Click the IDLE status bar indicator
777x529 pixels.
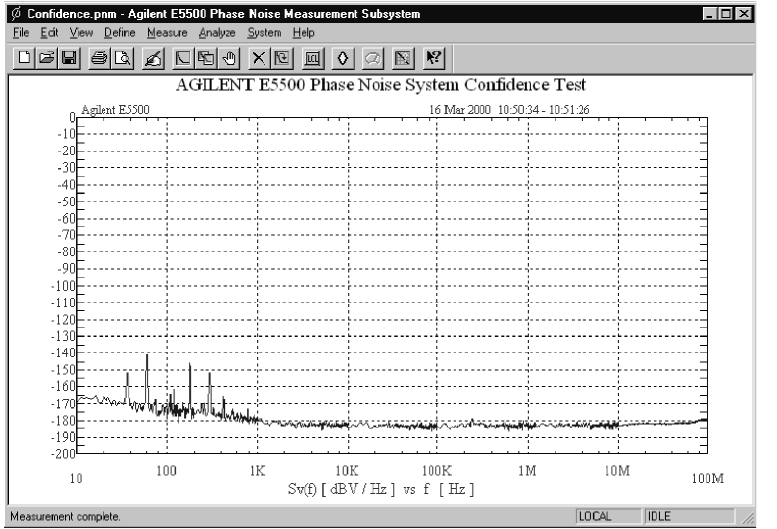pos(689,516)
